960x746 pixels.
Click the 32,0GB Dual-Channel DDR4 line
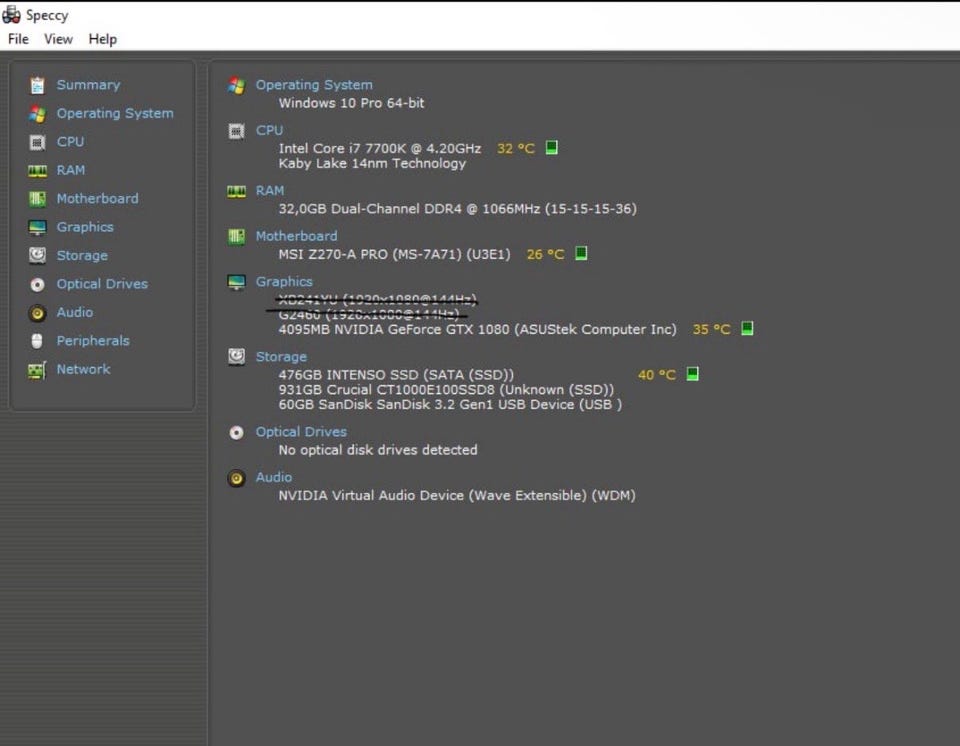(x=457, y=209)
